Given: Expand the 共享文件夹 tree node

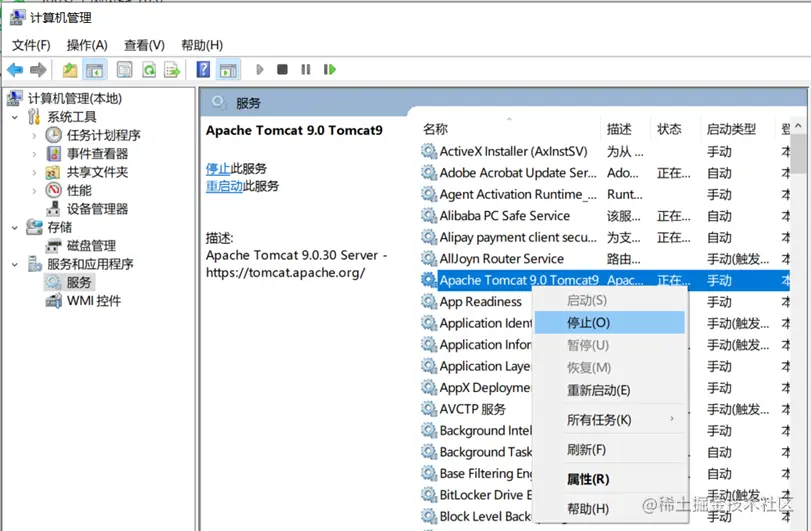Looking at the screenshot, I should (34, 173).
